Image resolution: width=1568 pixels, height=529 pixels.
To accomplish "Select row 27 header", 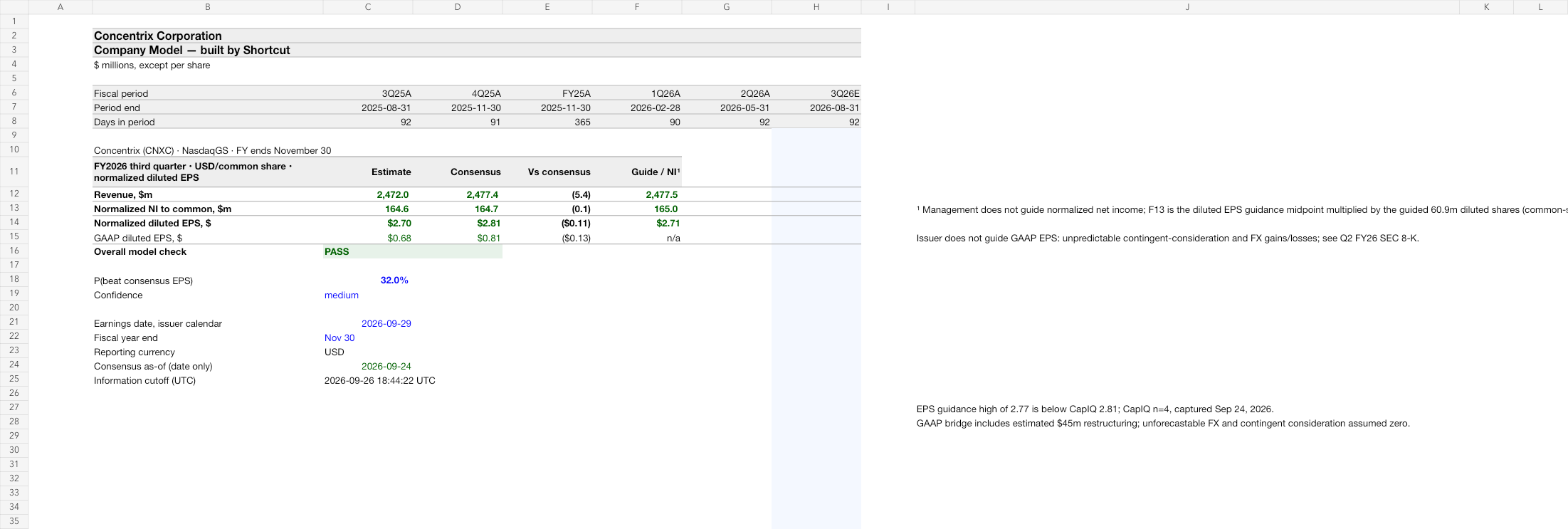I will 14,407.
